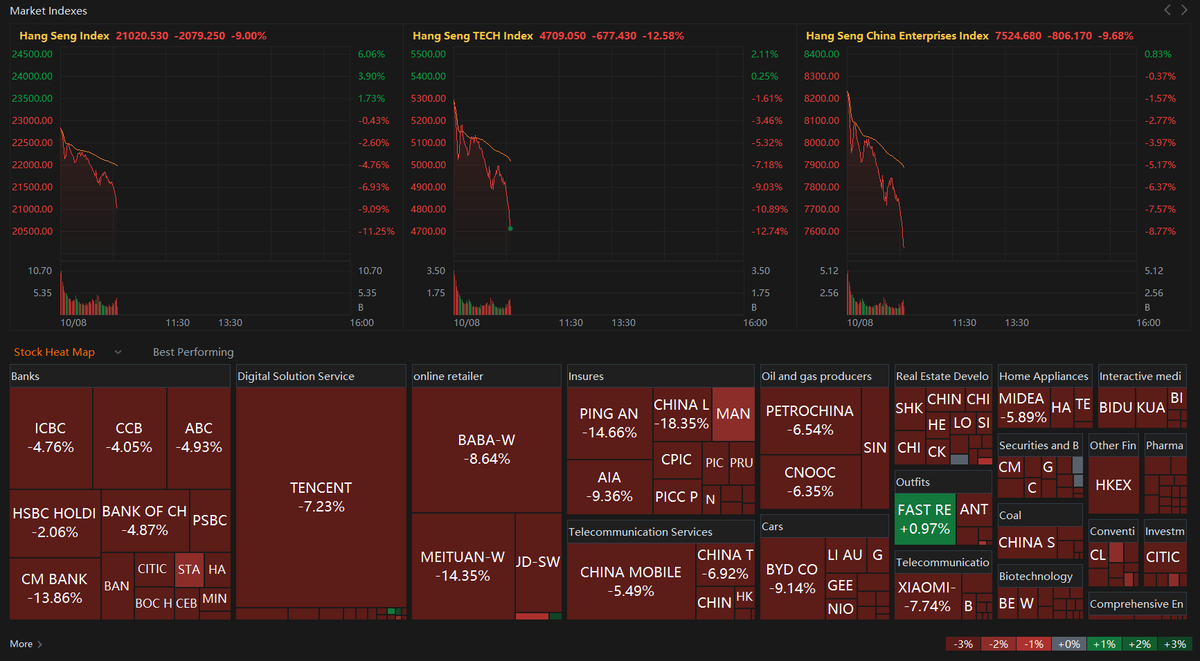
Task: Open Hang Seng China Enterprises Index title
Action: click(897, 35)
